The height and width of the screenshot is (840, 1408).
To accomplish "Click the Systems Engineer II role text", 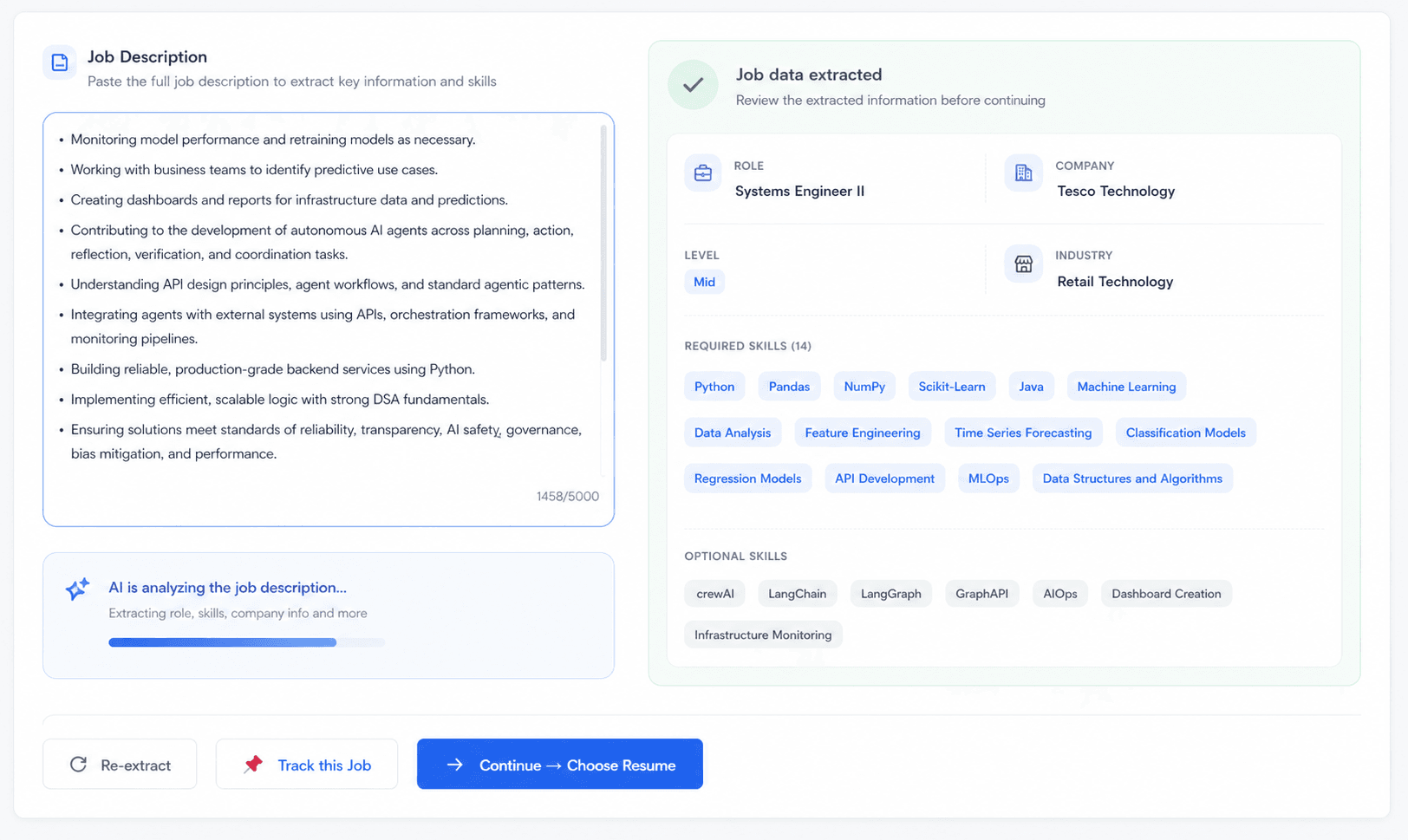I will pos(799,192).
